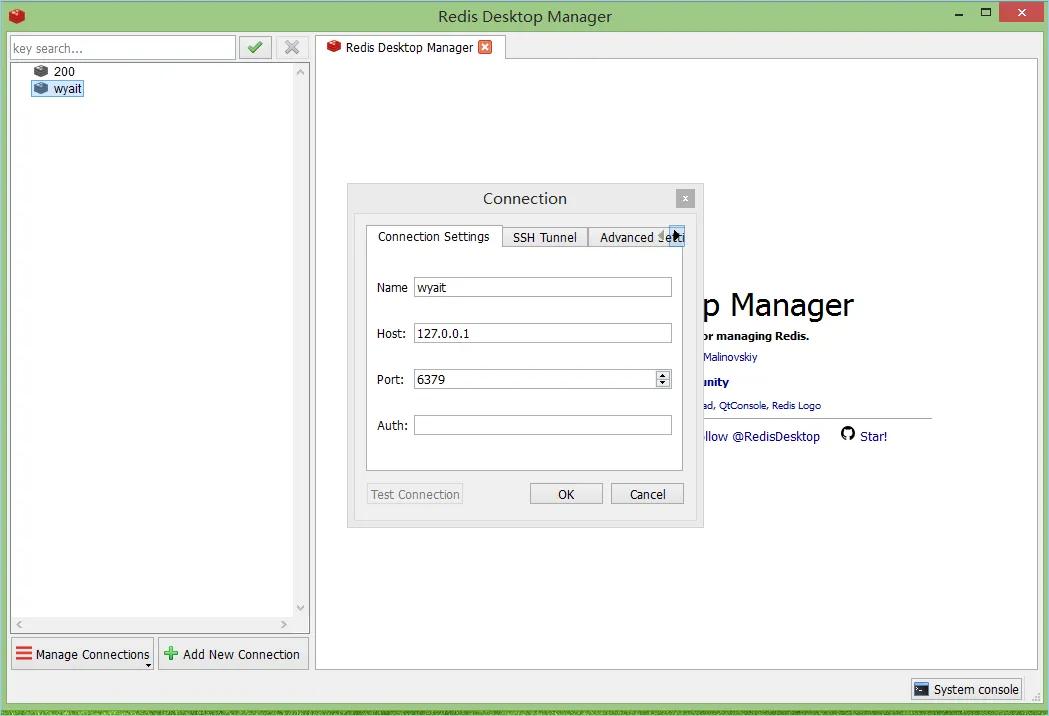
Task: Click the Host input field
Action: coord(543,333)
